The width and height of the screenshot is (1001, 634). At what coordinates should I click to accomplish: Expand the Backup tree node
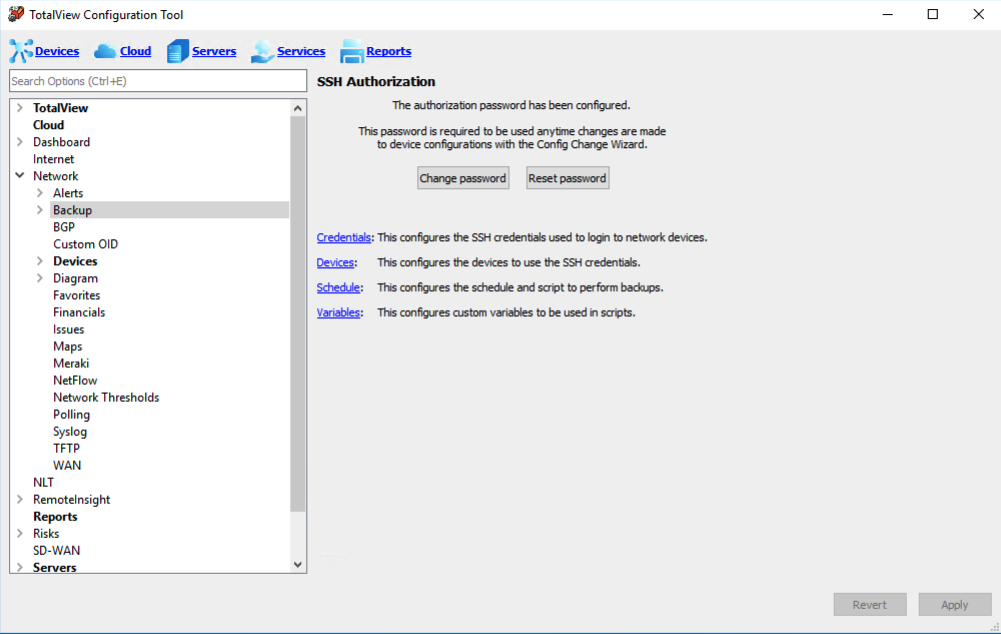tap(40, 210)
